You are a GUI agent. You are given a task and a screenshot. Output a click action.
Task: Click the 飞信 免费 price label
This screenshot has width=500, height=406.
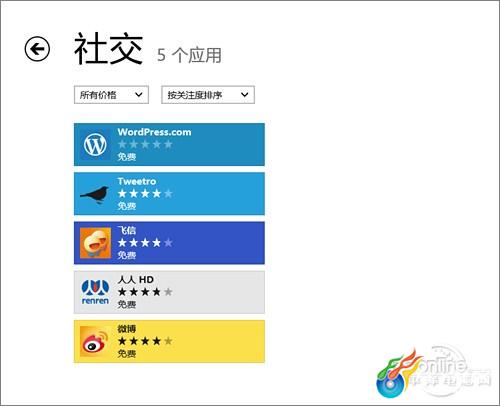pos(127,255)
